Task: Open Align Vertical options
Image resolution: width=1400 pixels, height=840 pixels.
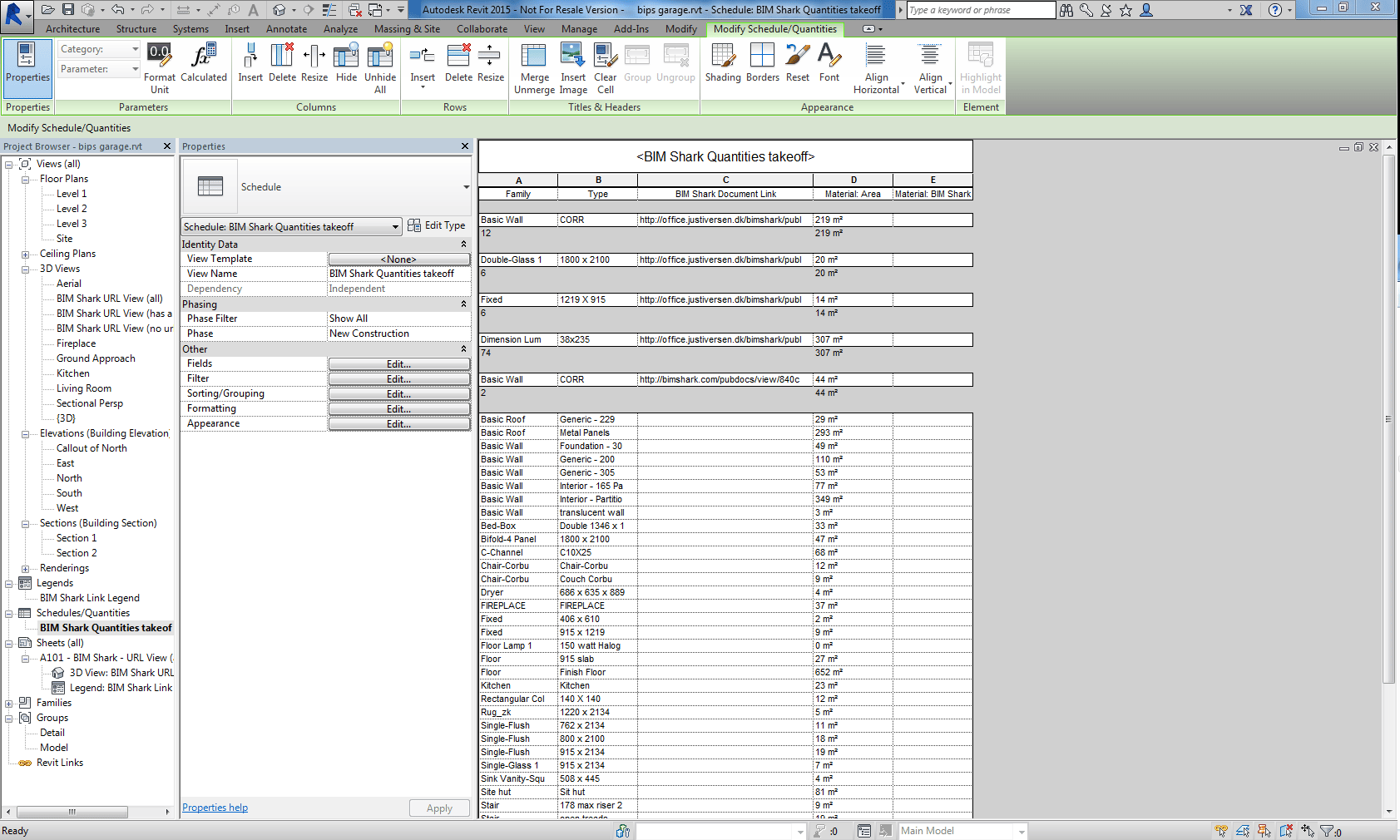Action: [x=930, y=68]
